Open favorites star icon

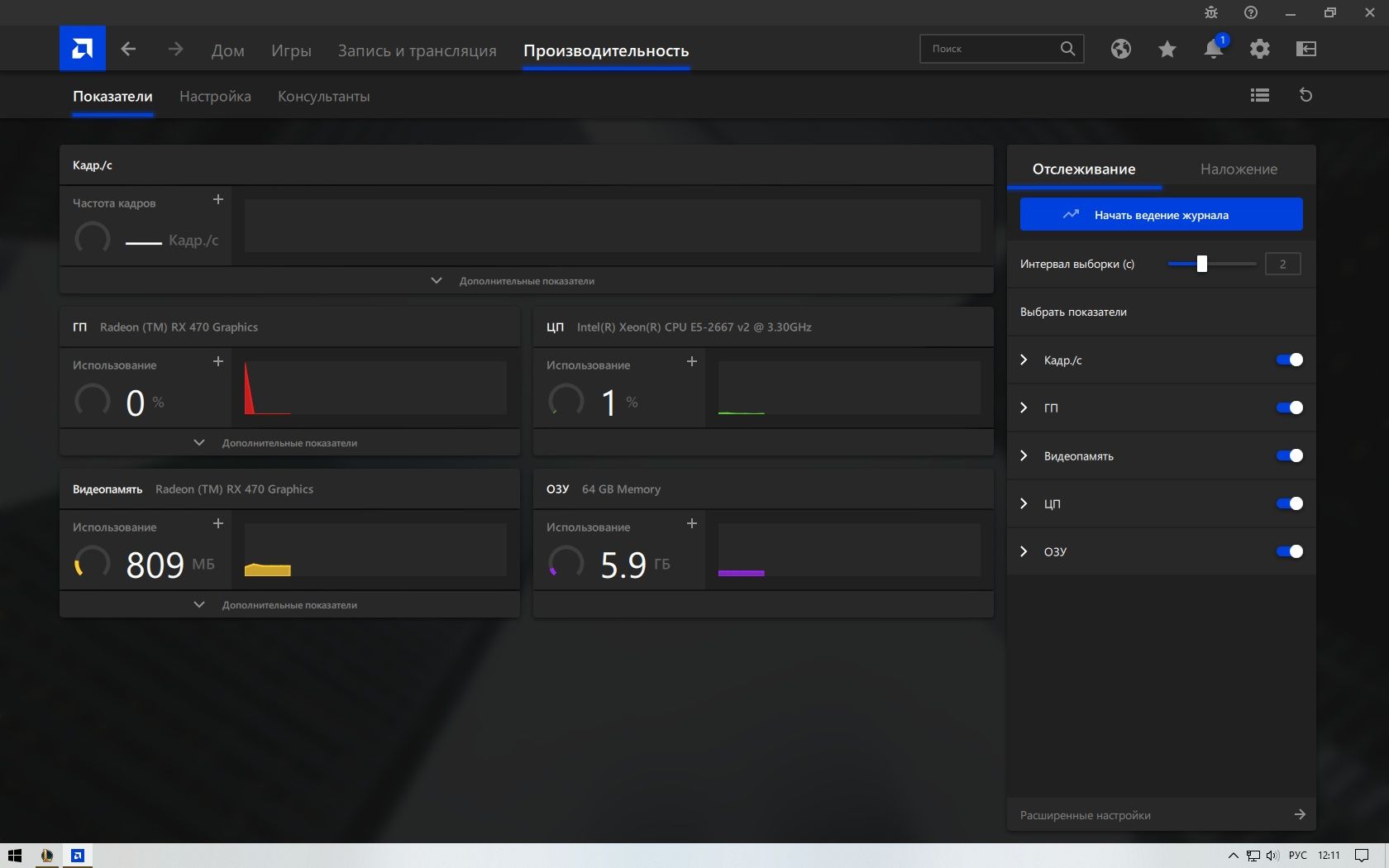[x=1167, y=49]
